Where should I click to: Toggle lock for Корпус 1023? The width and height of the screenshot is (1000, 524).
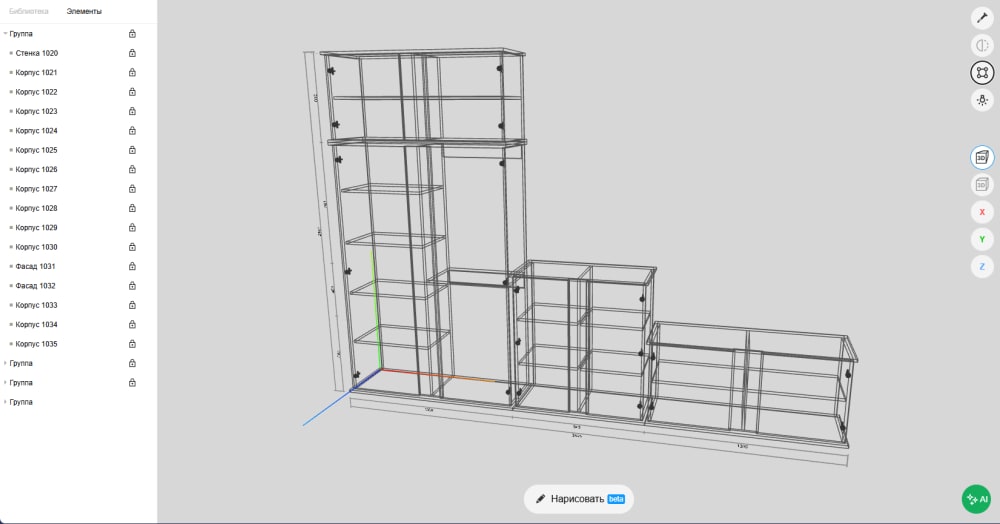point(132,111)
